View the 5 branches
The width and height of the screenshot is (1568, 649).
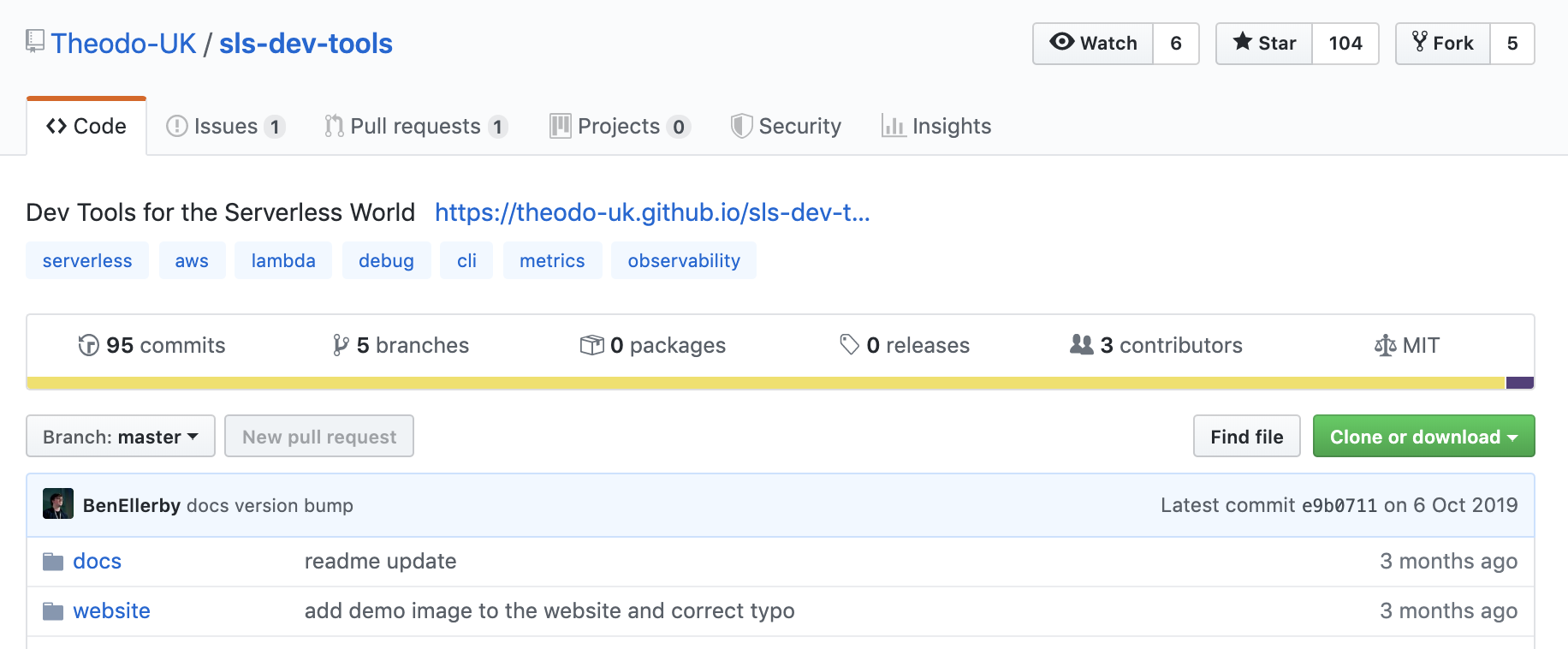click(401, 345)
